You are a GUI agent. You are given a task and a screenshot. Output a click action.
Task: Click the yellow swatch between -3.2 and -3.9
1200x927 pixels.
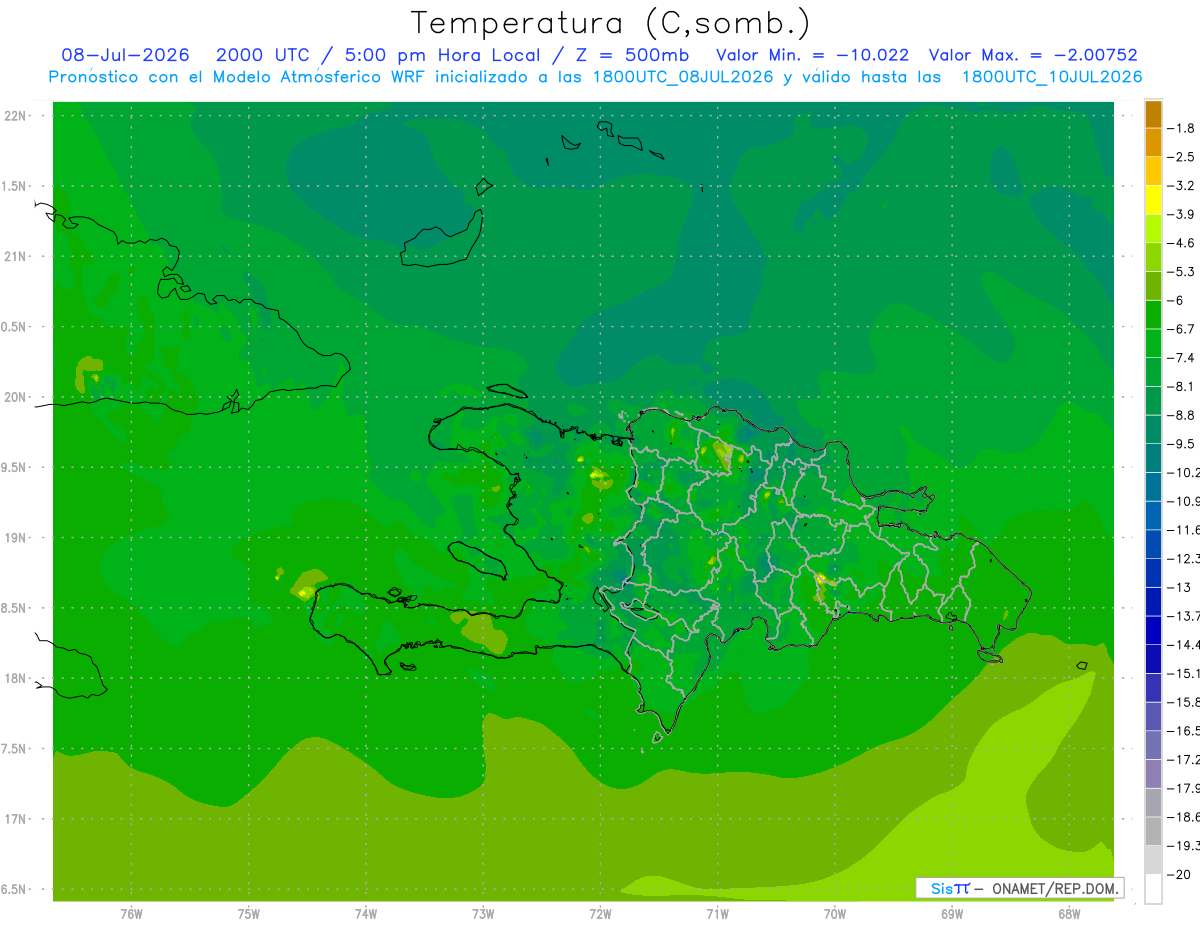[x=1153, y=200]
